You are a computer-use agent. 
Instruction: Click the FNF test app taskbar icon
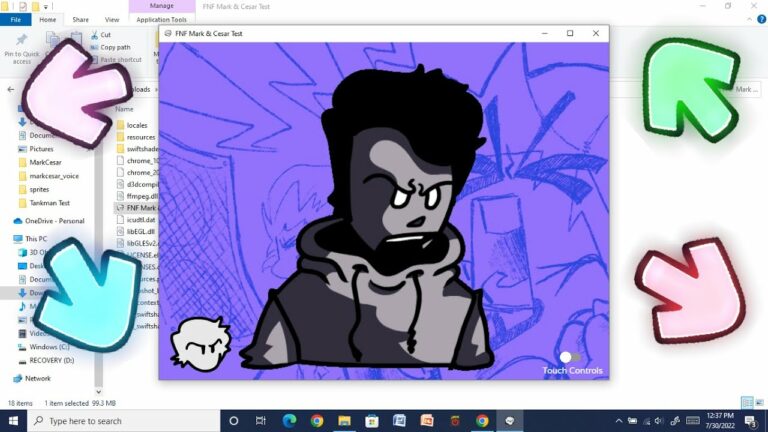pos(509,421)
